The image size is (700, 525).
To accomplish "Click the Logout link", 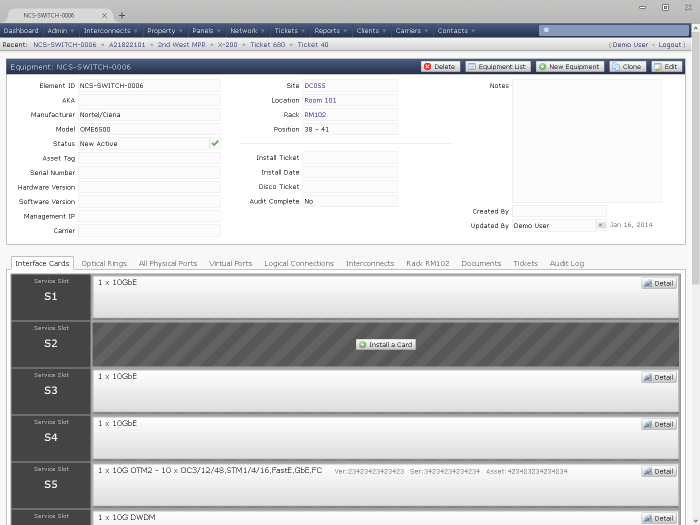I will click(669, 45).
